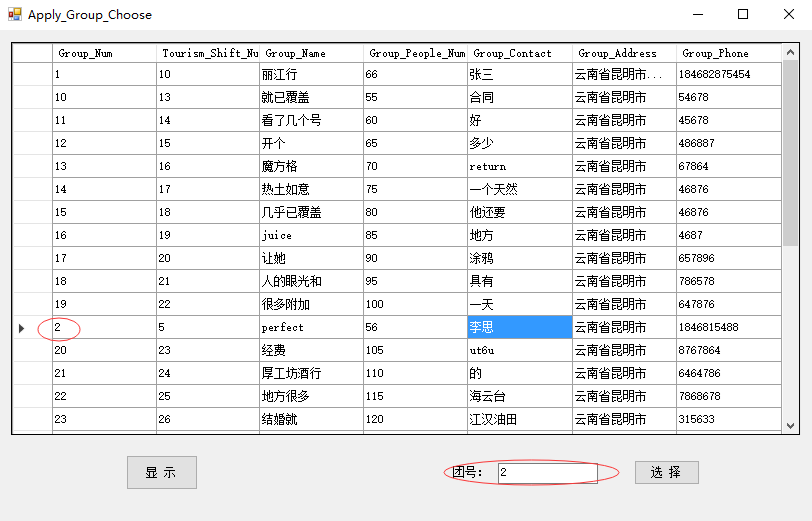
Task: Click the 选择 button
Action: point(666,472)
